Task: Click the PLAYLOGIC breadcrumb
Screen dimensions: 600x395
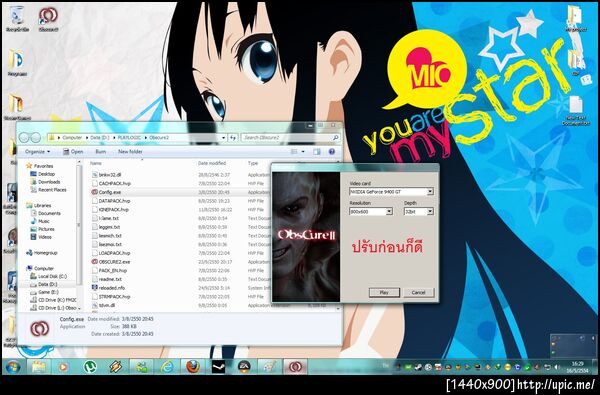Action: click(x=129, y=137)
